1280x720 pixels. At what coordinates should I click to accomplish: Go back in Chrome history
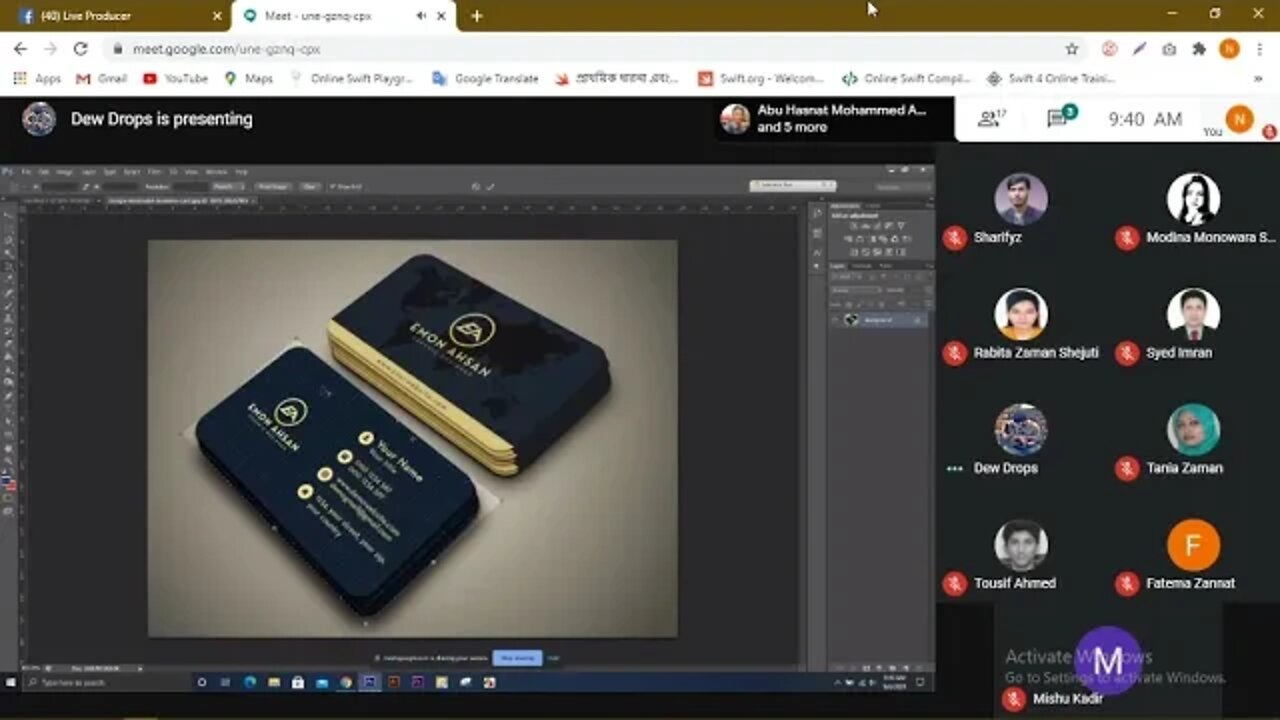coord(20,48)
